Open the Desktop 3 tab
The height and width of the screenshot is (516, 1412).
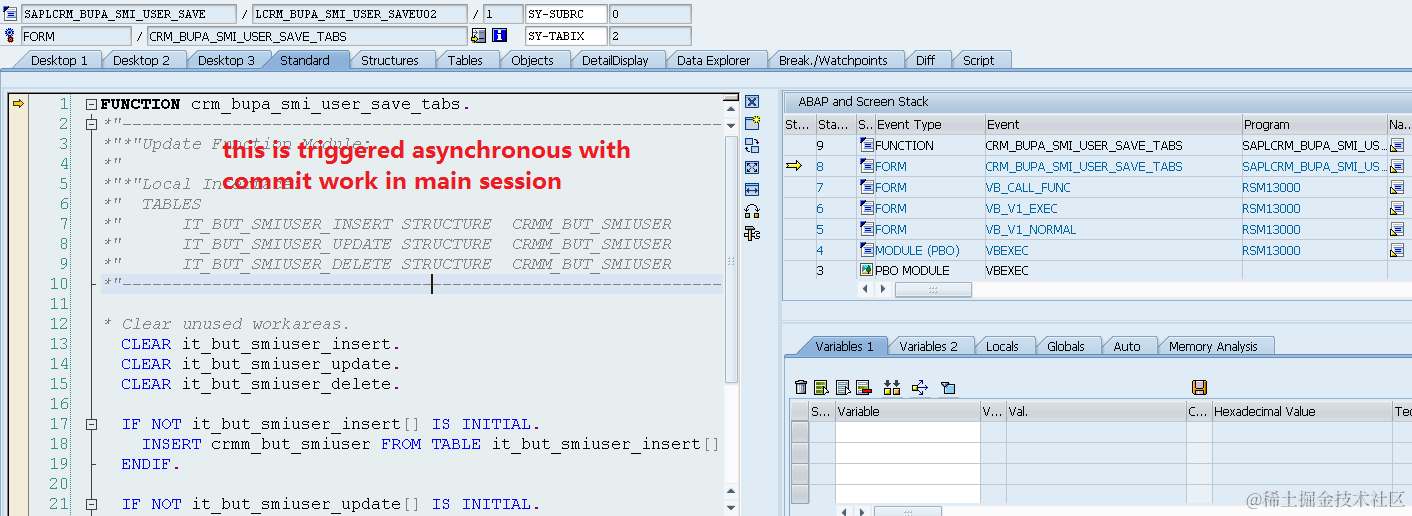[226, 60]
